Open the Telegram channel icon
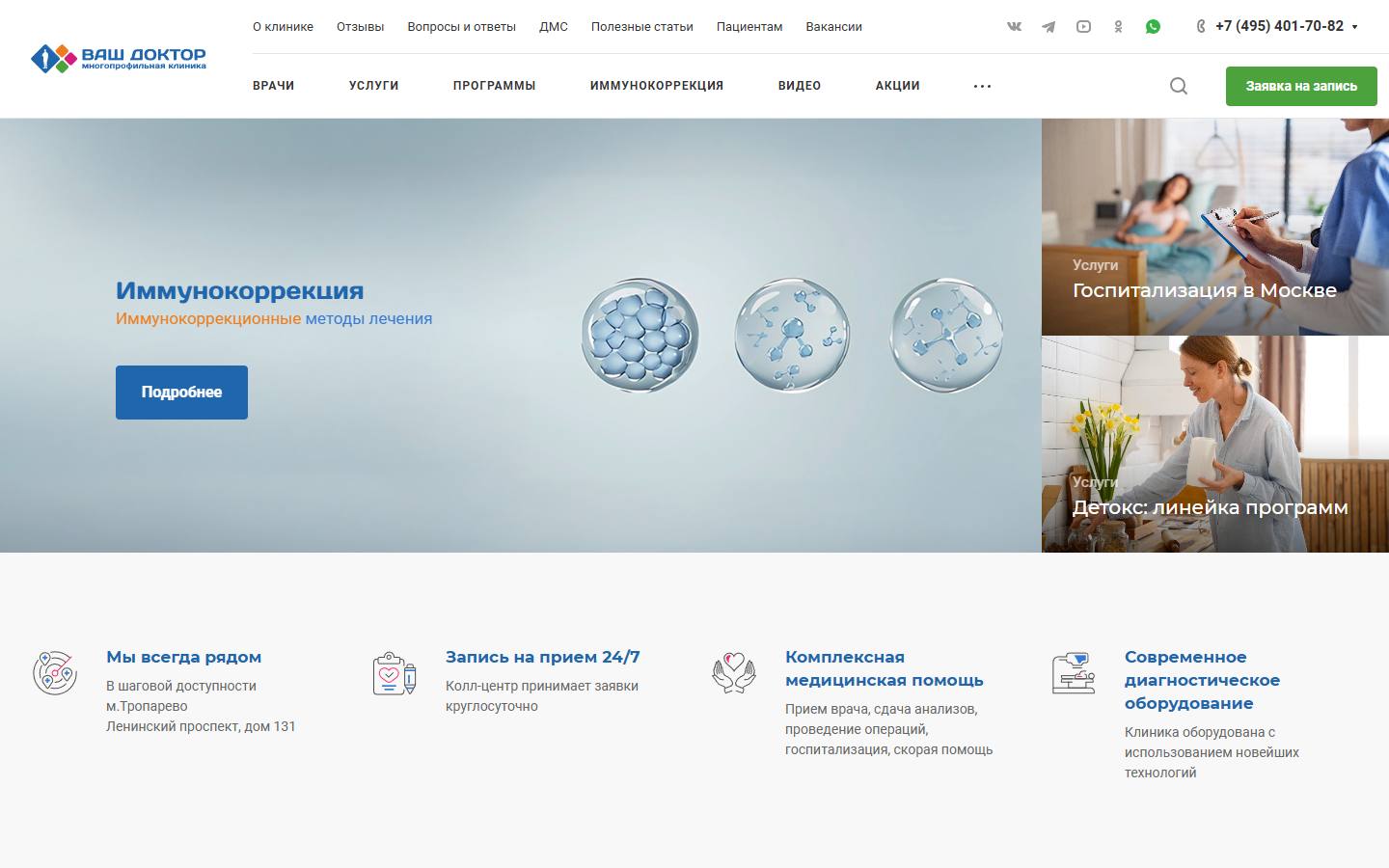Viewport: 1389px width, 868px height. point(1049,27)
